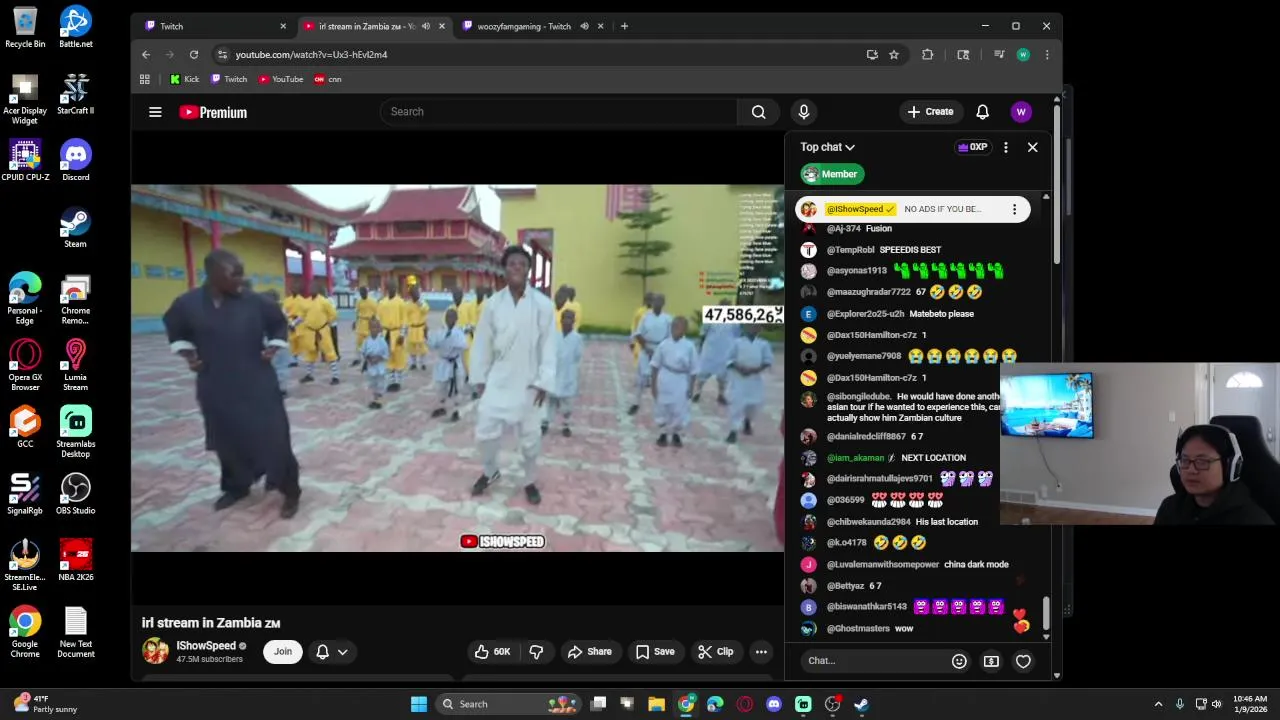
Task: Start voice search with the microphone
Action: point(803,112)
